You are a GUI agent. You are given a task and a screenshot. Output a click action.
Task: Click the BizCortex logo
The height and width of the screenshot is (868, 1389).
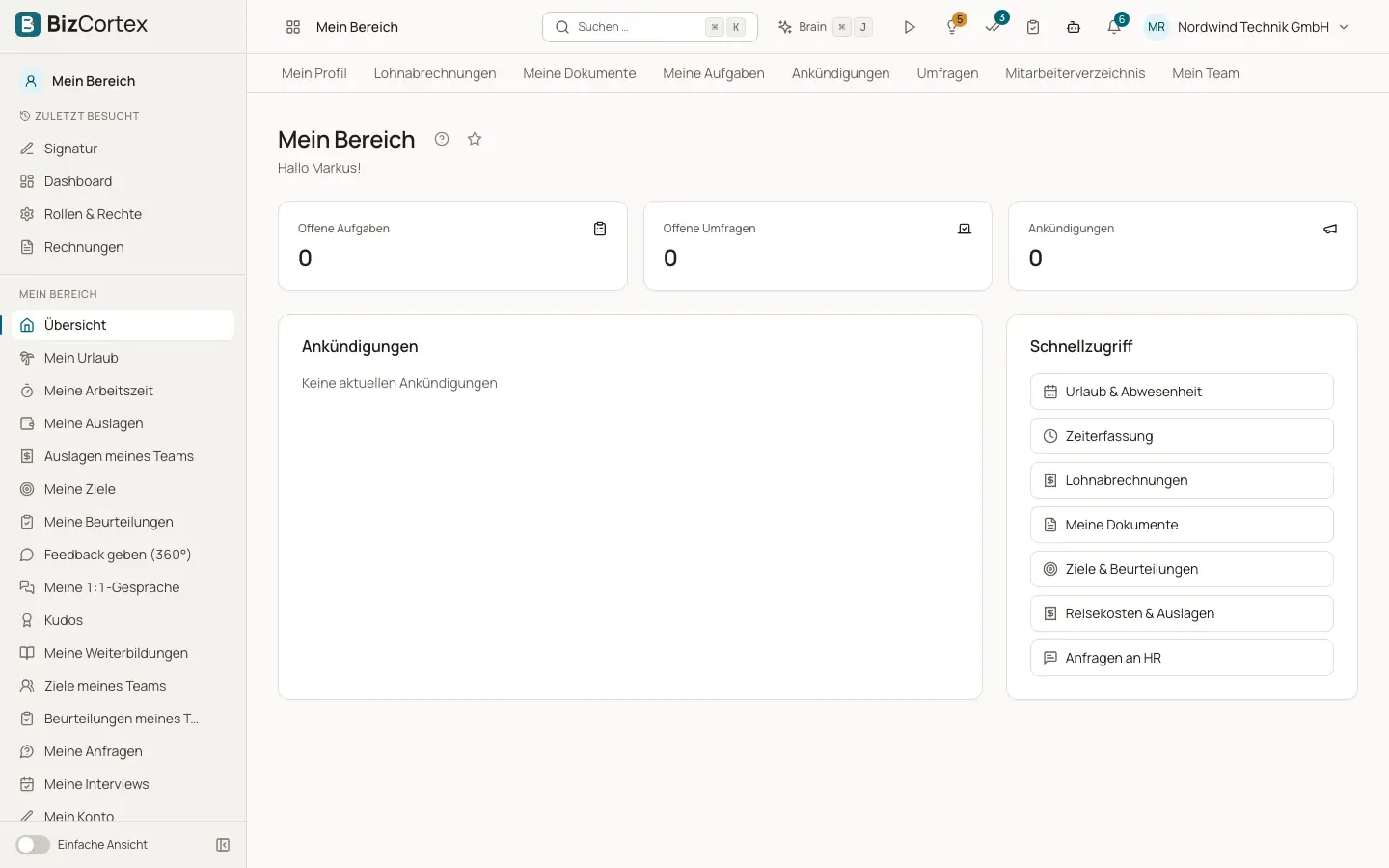(x=82, y=24)
